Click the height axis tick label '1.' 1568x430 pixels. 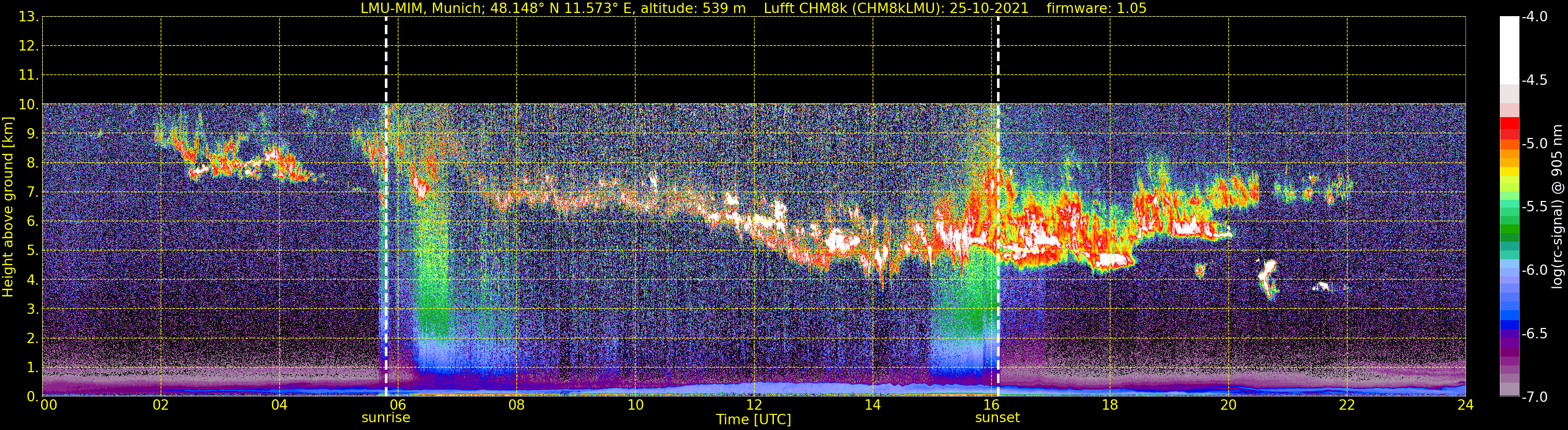pyautogui.click(x=32, y=368)
